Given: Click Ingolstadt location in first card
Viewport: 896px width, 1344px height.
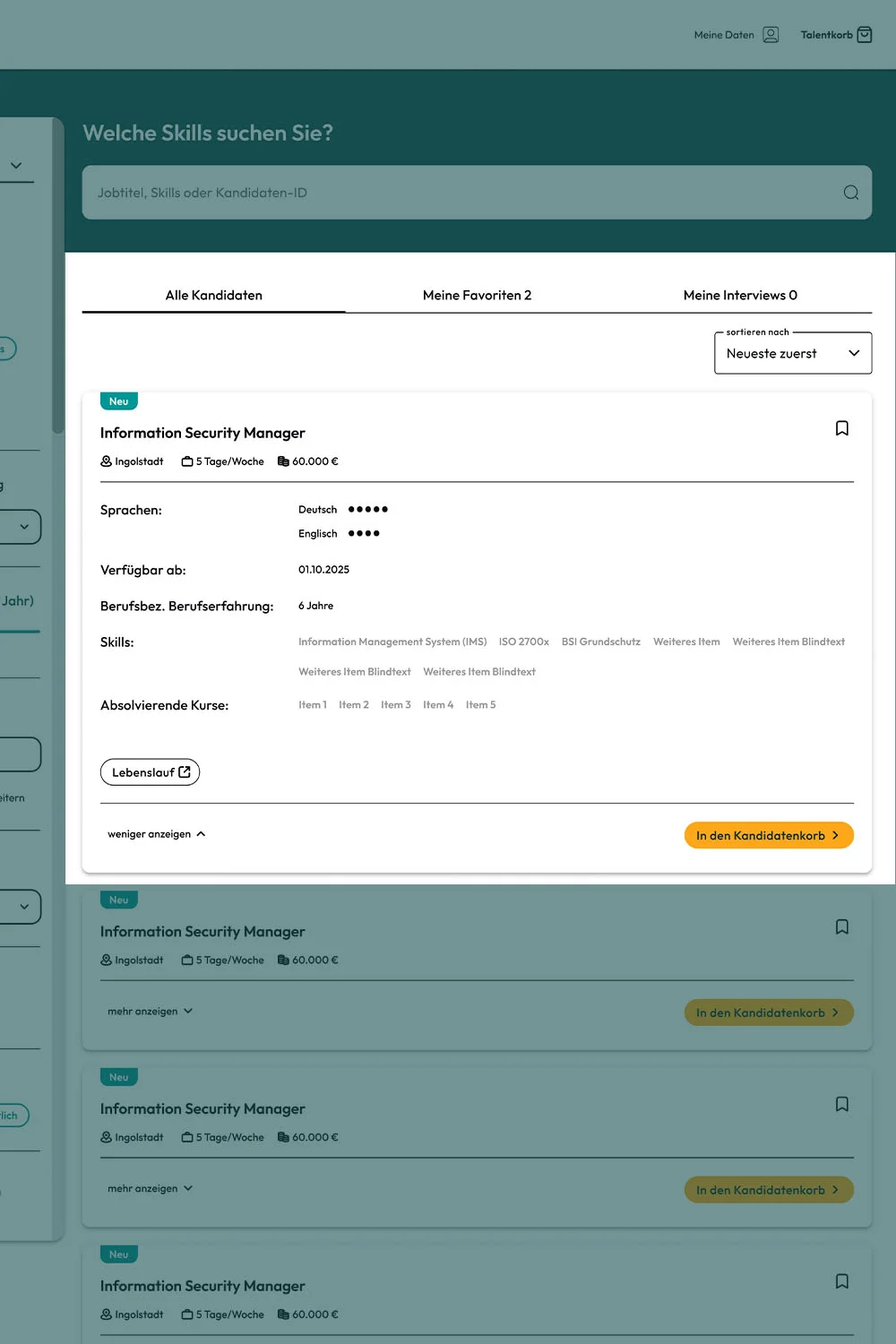Looking at the screenshot, I should click(132, 461).
